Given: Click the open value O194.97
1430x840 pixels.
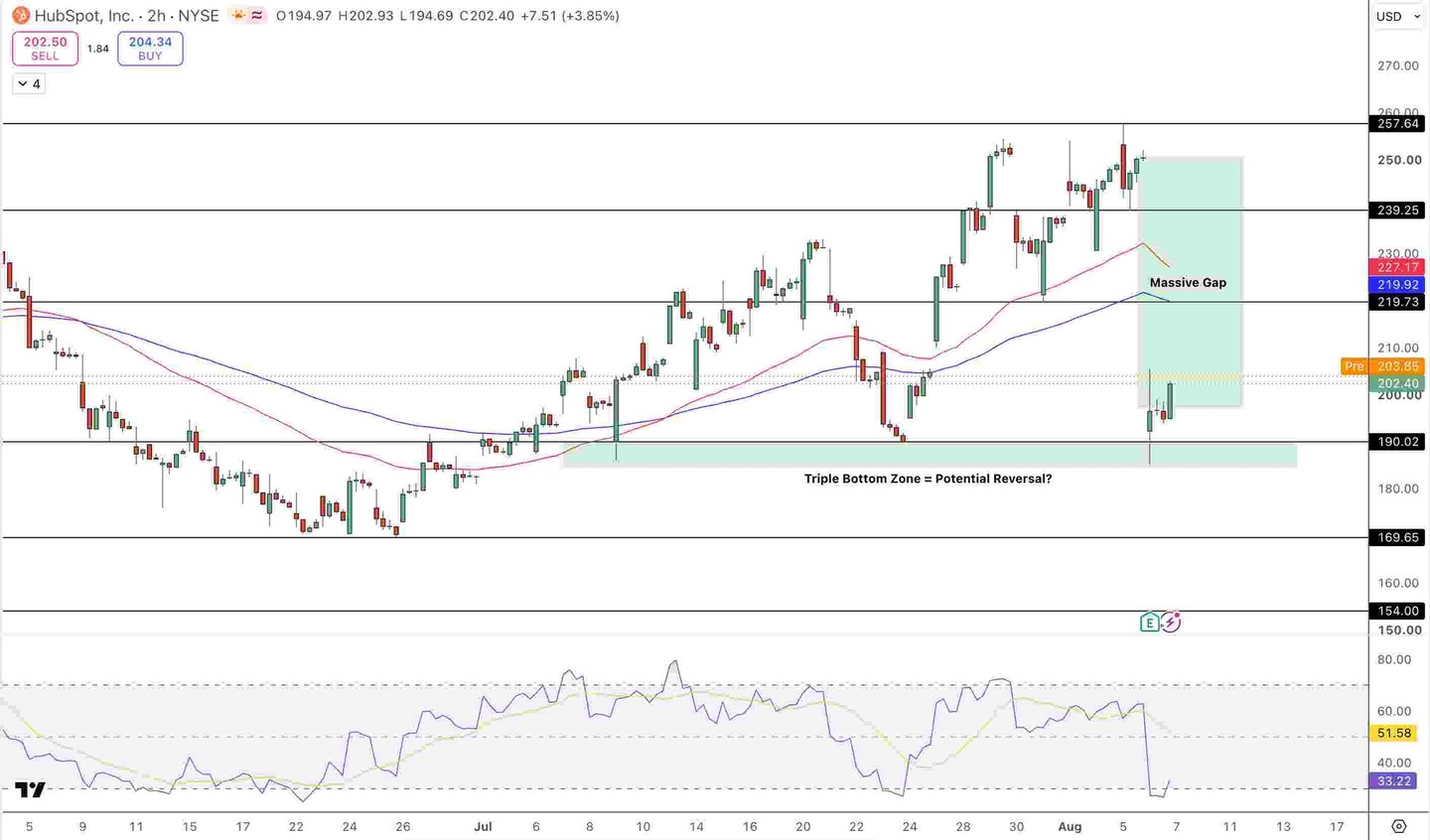Looking at the screenshot, I should [x=304, y=16].
